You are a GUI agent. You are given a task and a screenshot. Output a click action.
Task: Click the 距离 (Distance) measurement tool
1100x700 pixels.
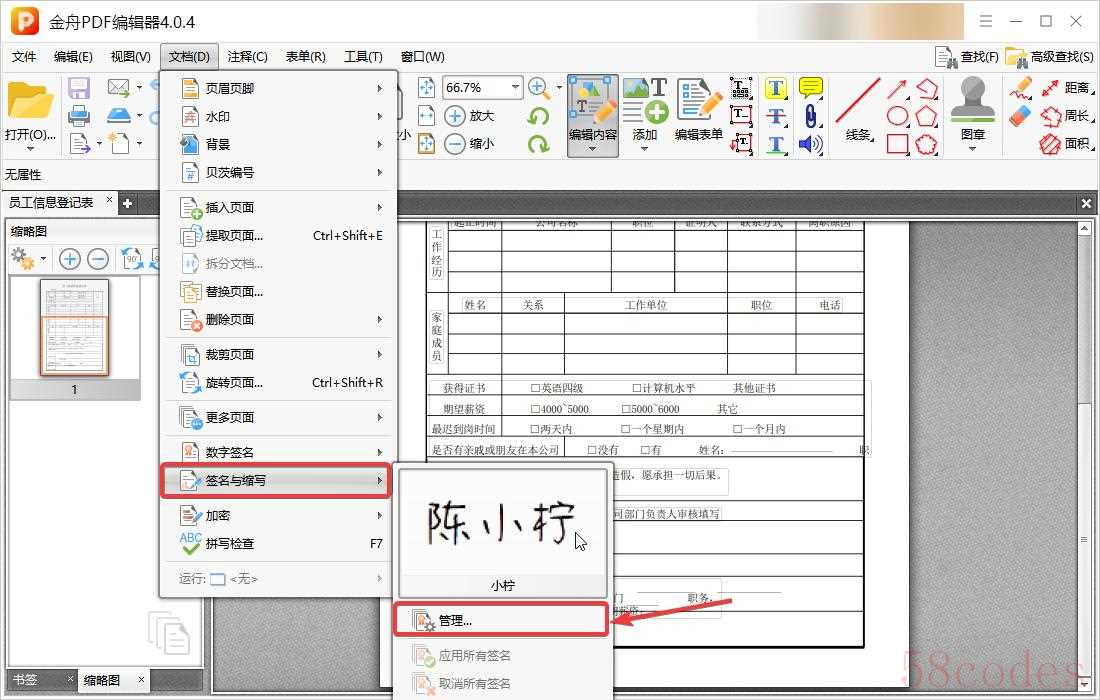click(1064, 88)
